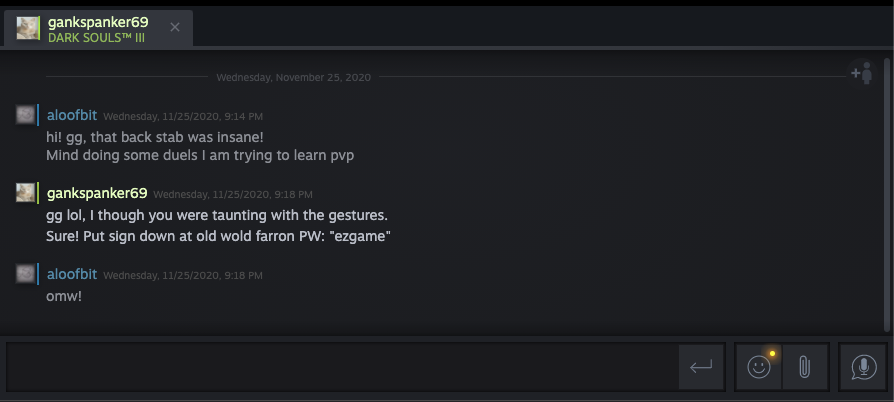
Task: Click the gankspanker69 username in chat
Action: click(x=97, y=193)
